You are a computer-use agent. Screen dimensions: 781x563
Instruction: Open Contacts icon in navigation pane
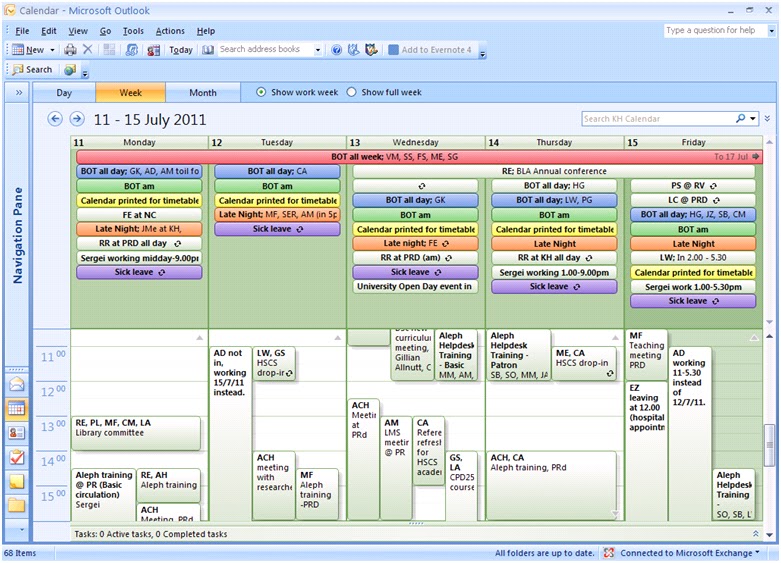[x=16, y=432]
